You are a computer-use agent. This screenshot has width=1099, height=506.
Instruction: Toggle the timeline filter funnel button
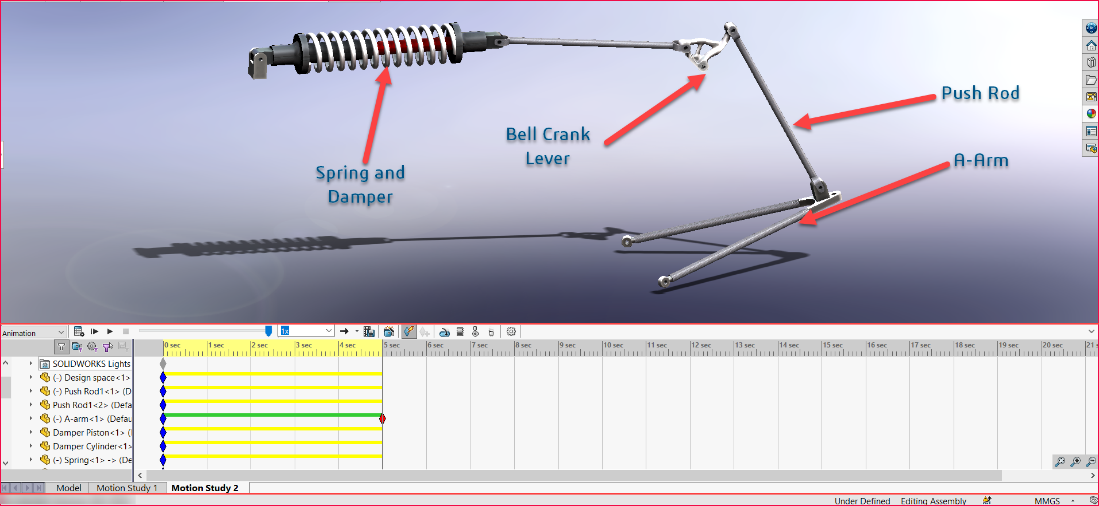[x=61, y=346]
